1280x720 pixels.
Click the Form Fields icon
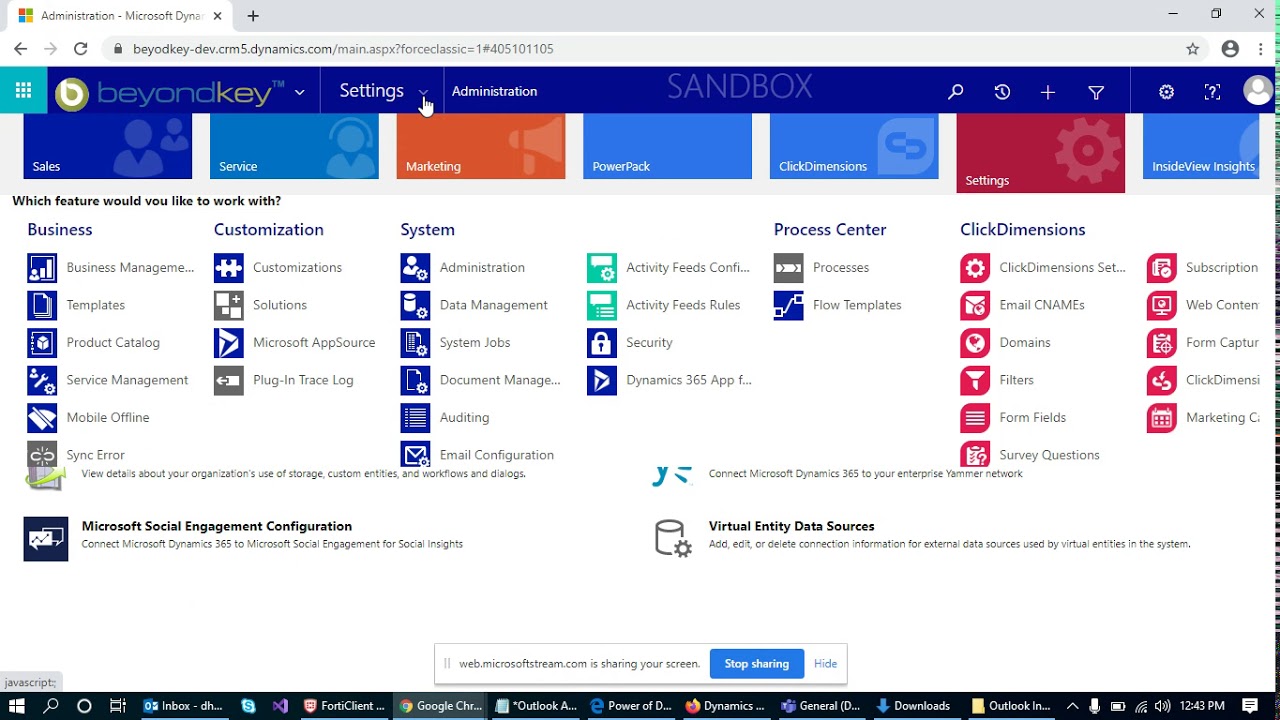pos(975,418)
